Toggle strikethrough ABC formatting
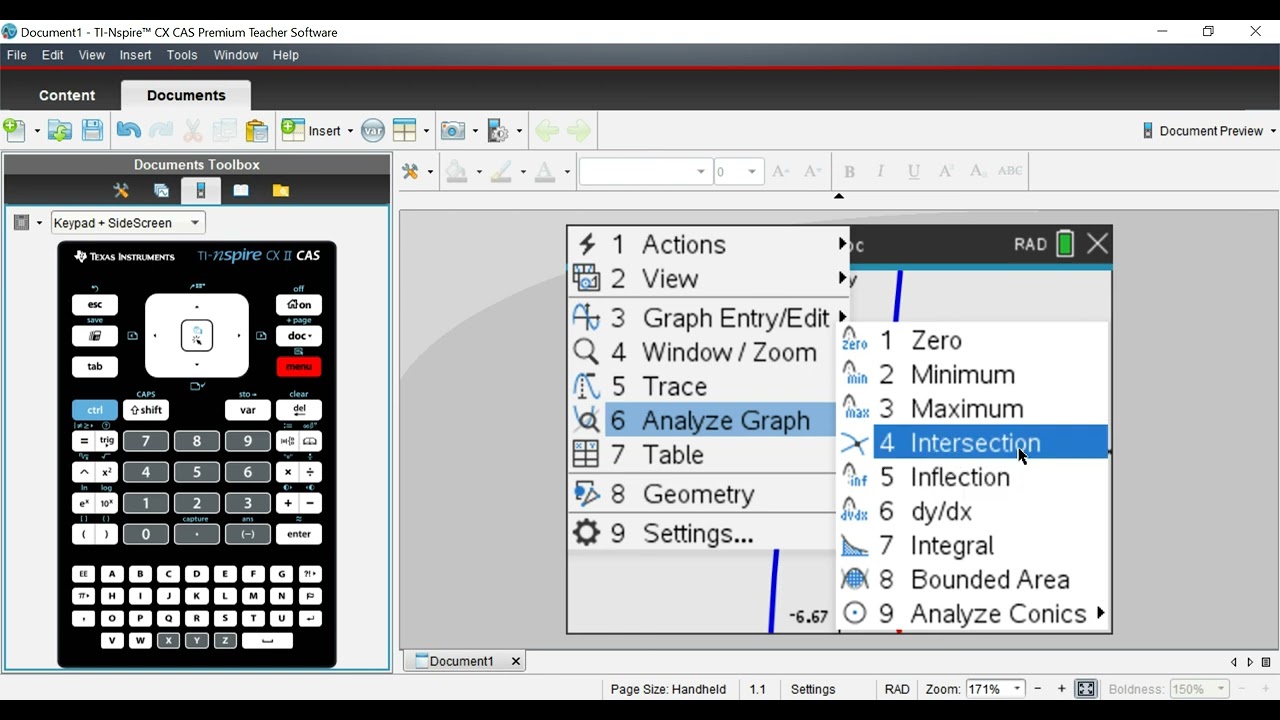The image size is (1280, 720). point(1011,171)
